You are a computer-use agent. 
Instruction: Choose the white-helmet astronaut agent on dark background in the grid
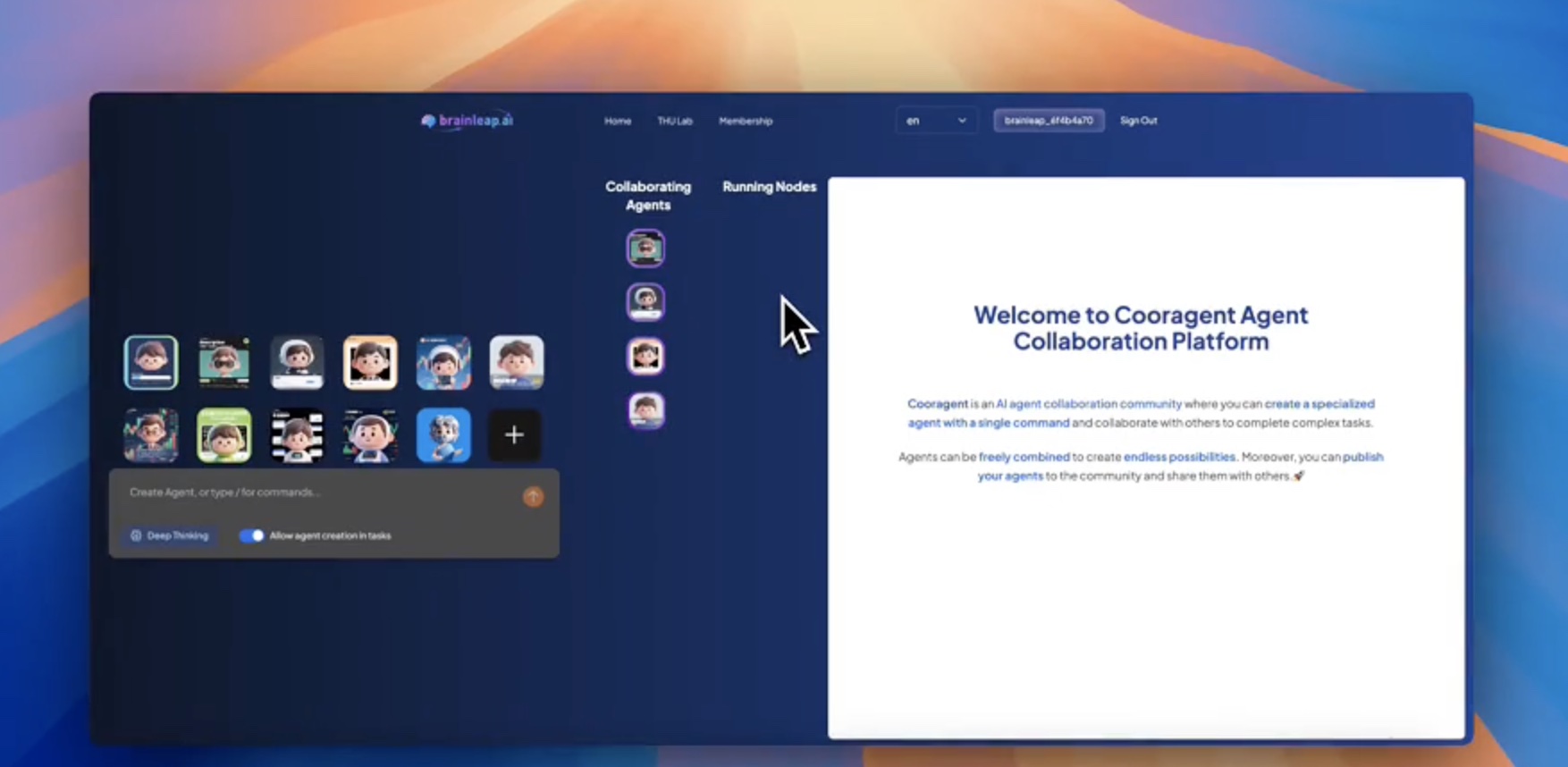297,362
